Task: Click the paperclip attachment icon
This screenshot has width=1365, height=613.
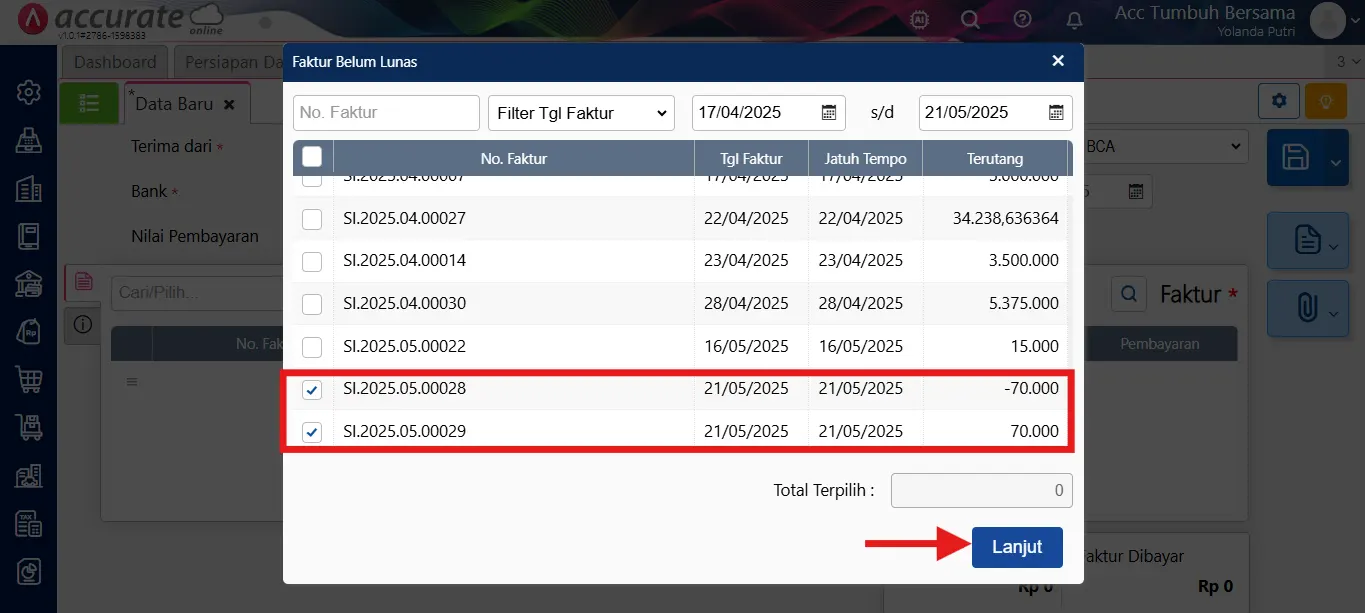Action: pyautogui.click(x=1306, y=308)
